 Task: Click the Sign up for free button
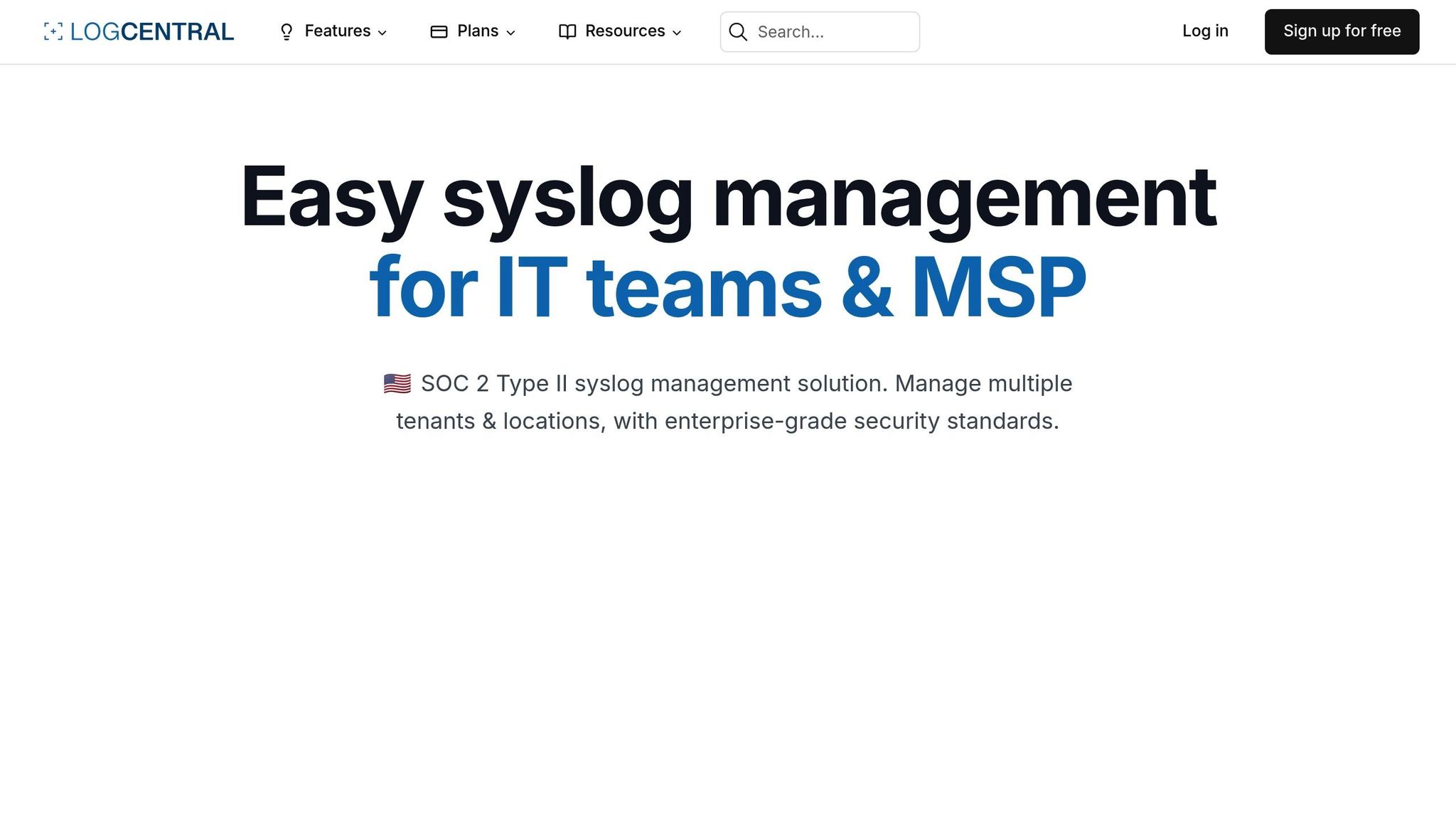click(1341, 31)
